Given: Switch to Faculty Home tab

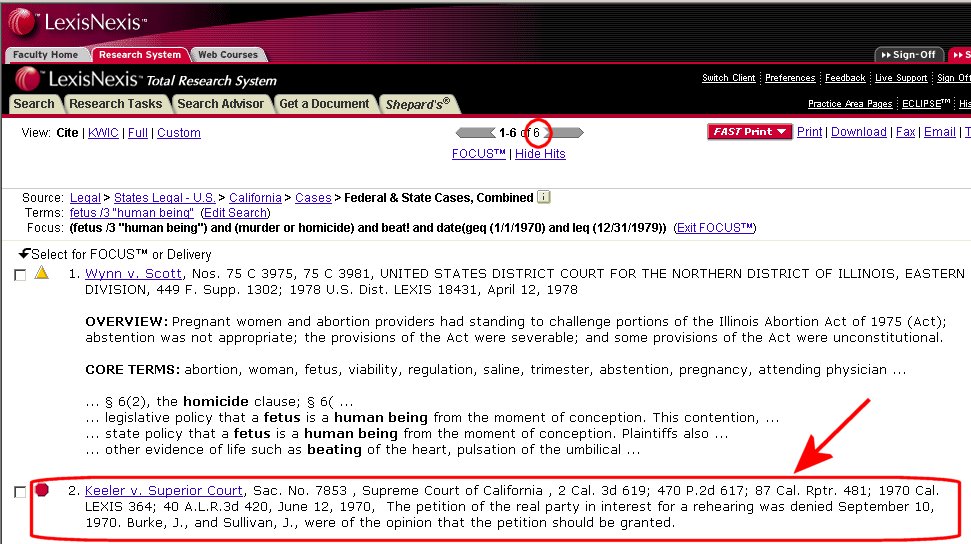Looking at the screenshot, I should (x=45, y=55).
